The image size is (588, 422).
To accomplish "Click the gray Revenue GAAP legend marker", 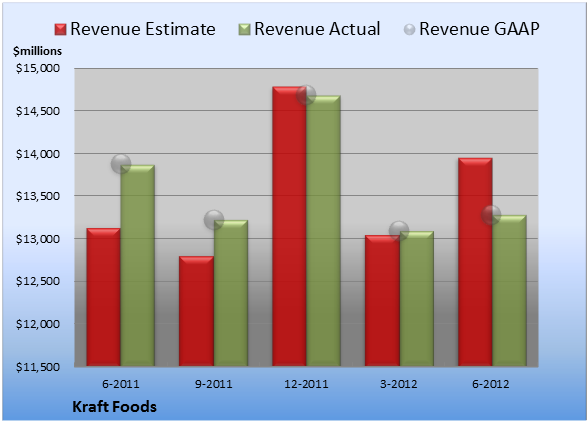I will (410, 29).
